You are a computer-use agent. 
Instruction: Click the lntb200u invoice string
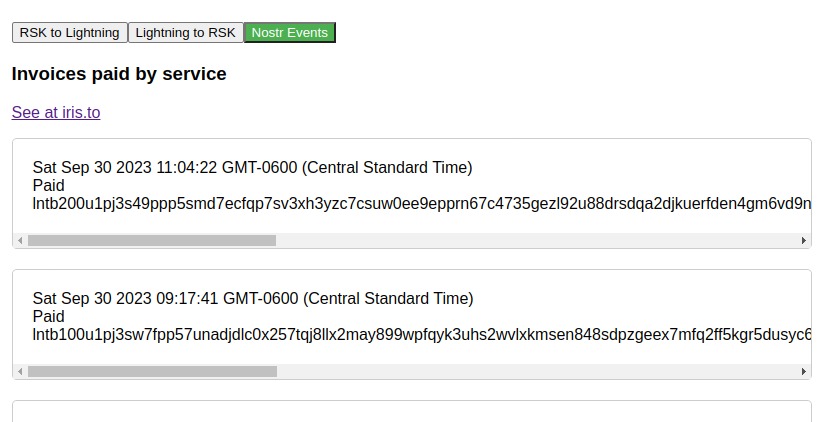(422, 204)
